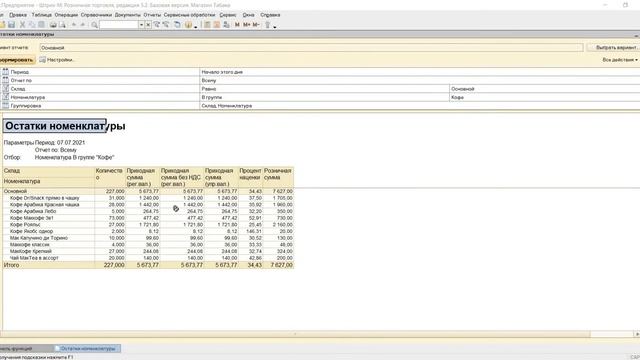Open the Правка menu
The height and width of the screenshot is (360, 640).
[18, 15]
